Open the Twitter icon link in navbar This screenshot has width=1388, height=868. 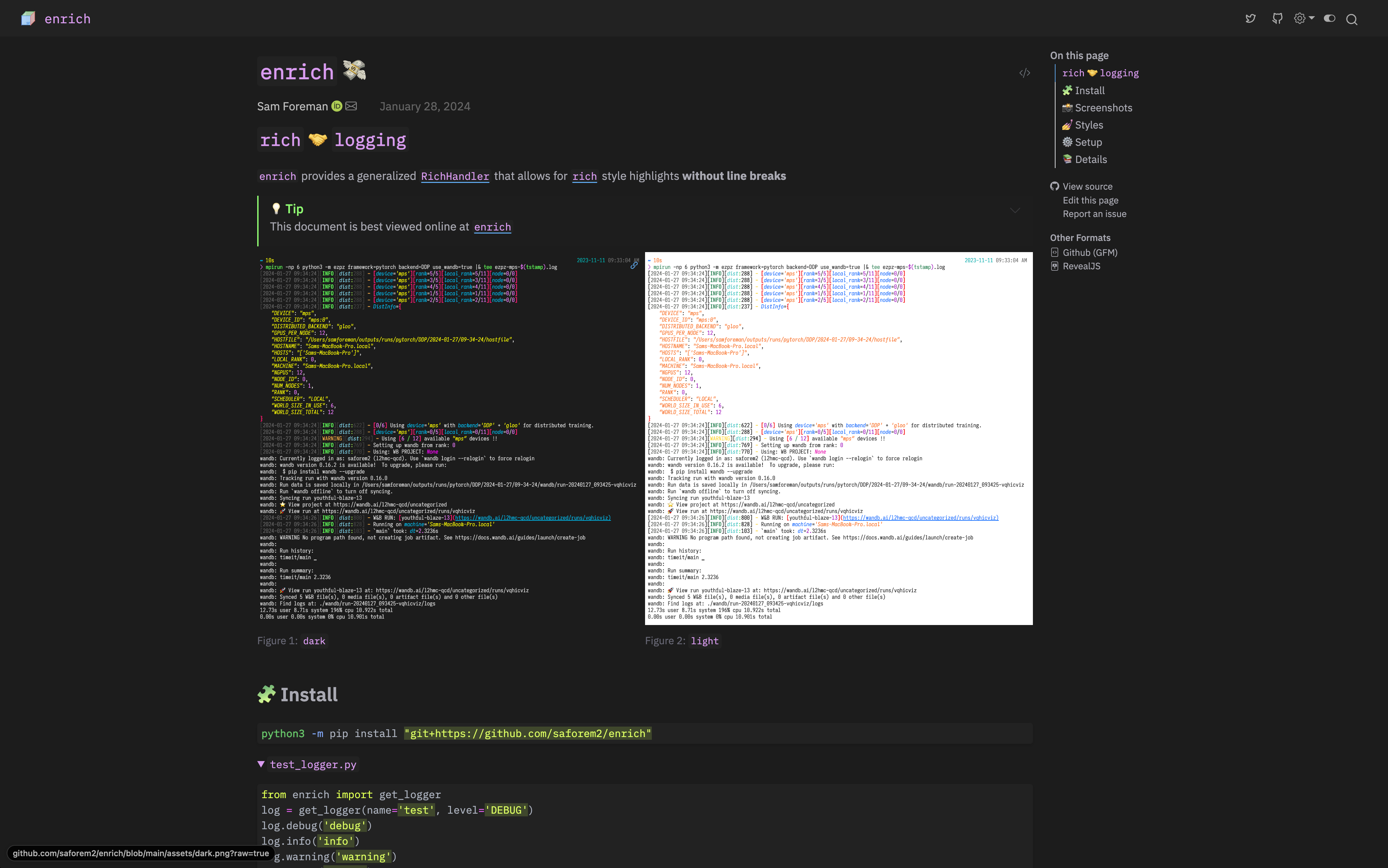[x=1250, y=19]
